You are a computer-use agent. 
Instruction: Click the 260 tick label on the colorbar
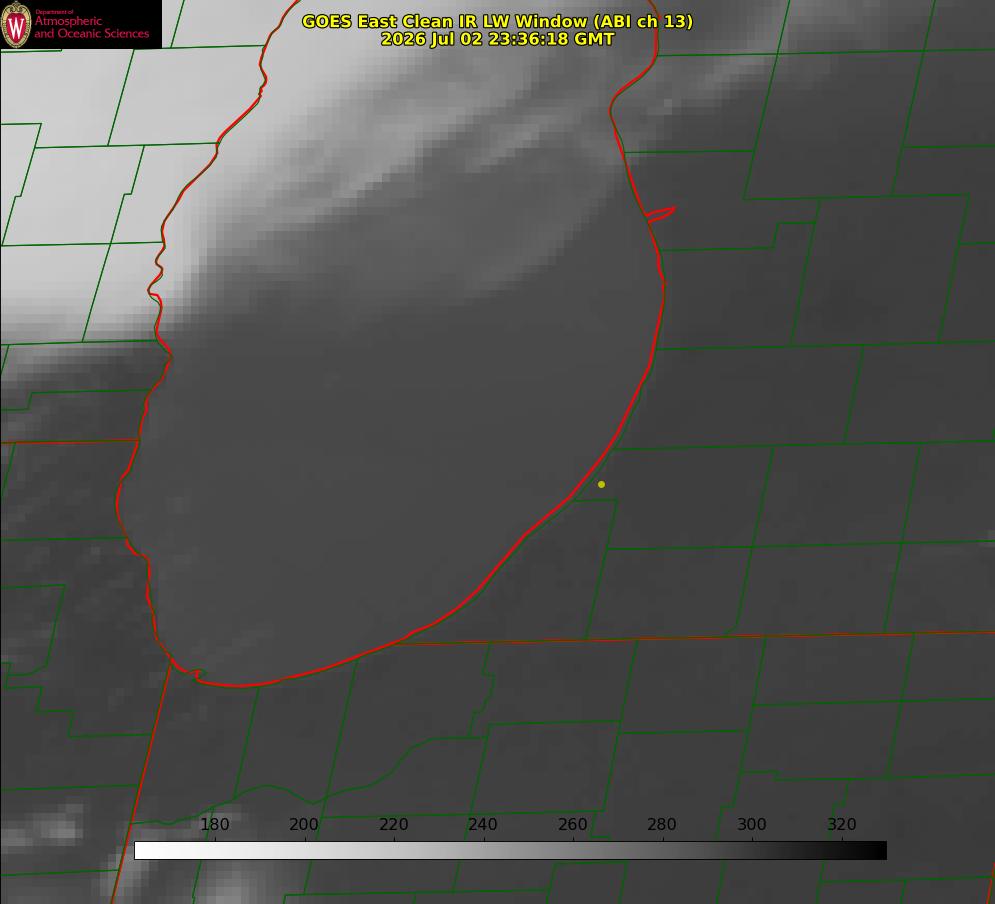pos(572,824)
